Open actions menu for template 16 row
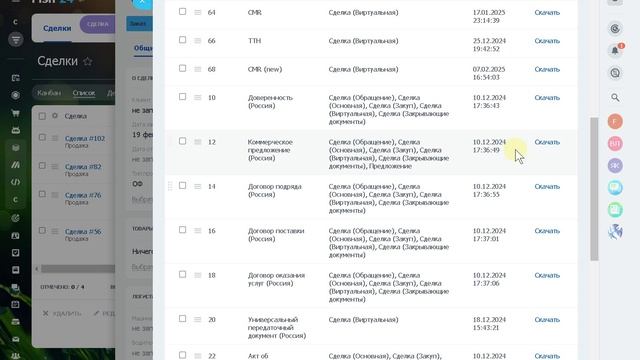Screen dimensions: 640x360 click(198, 231)
